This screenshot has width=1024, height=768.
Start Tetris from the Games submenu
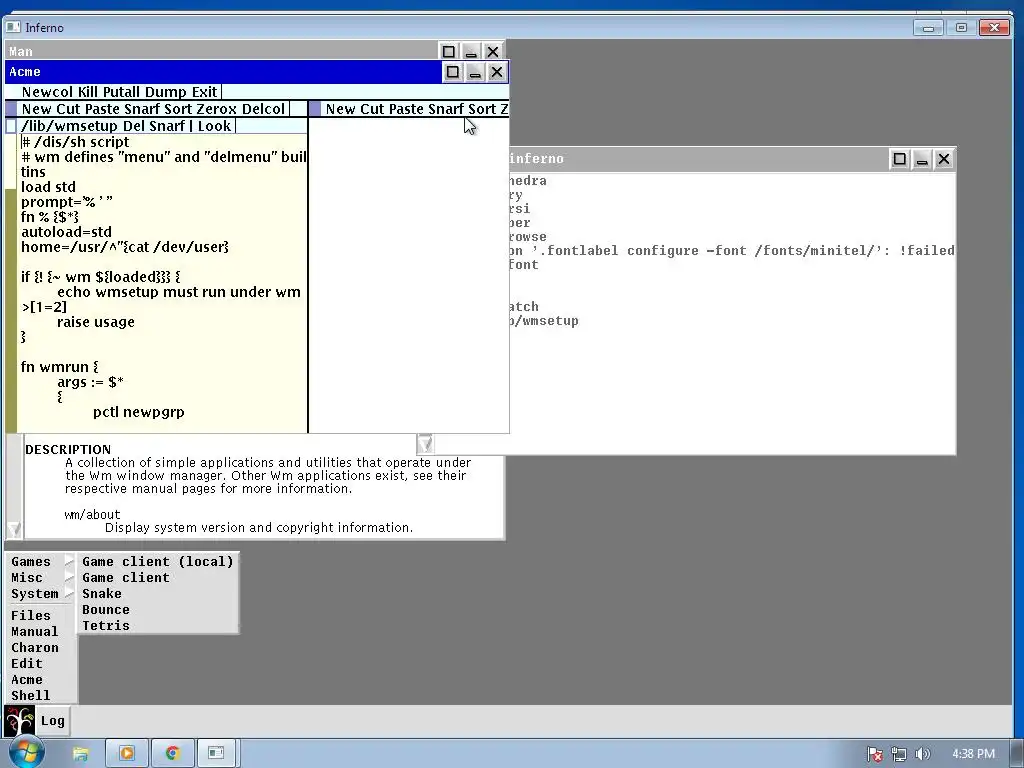coord(106,626)
